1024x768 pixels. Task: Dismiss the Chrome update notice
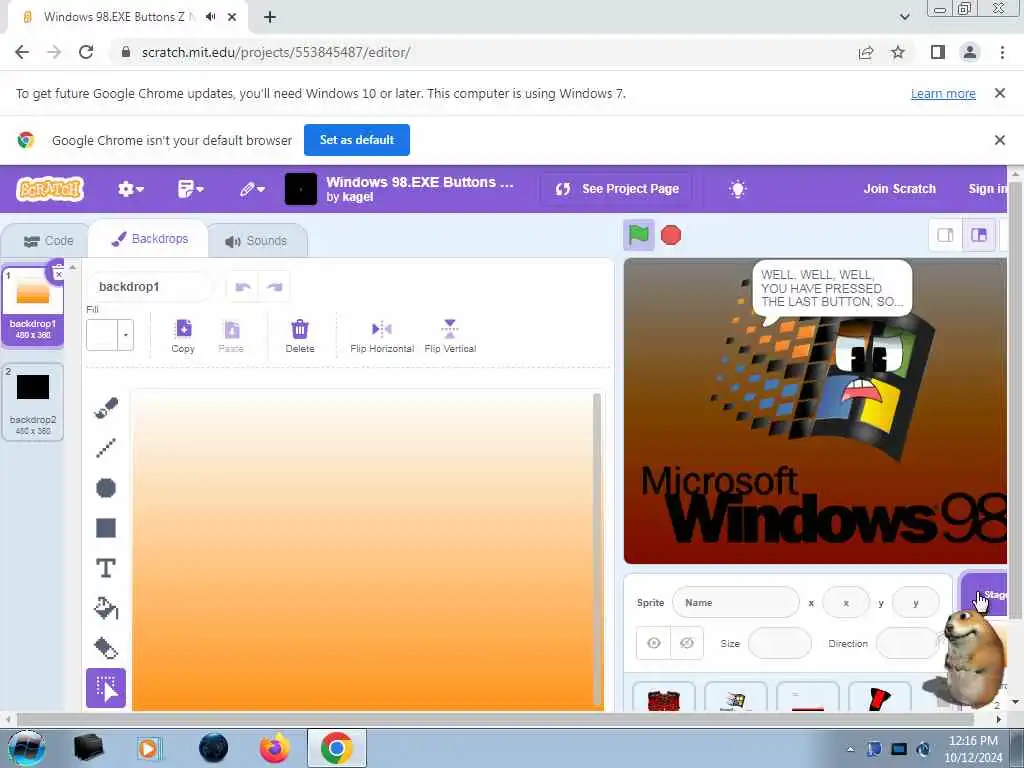point(999,93)
